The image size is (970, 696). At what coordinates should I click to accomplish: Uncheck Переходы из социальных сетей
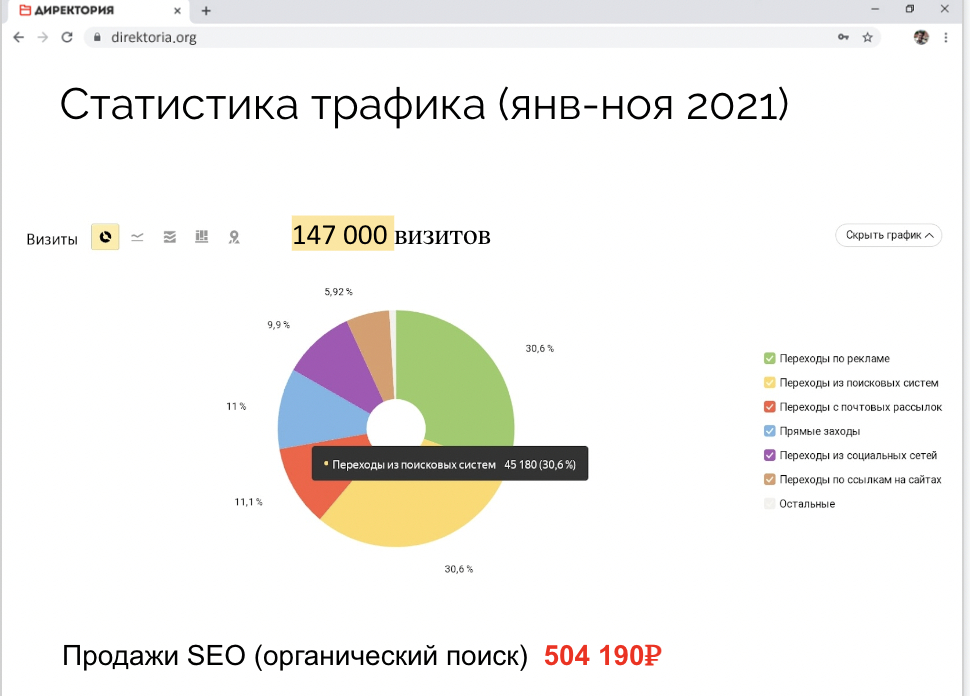(x=770, y=455)
